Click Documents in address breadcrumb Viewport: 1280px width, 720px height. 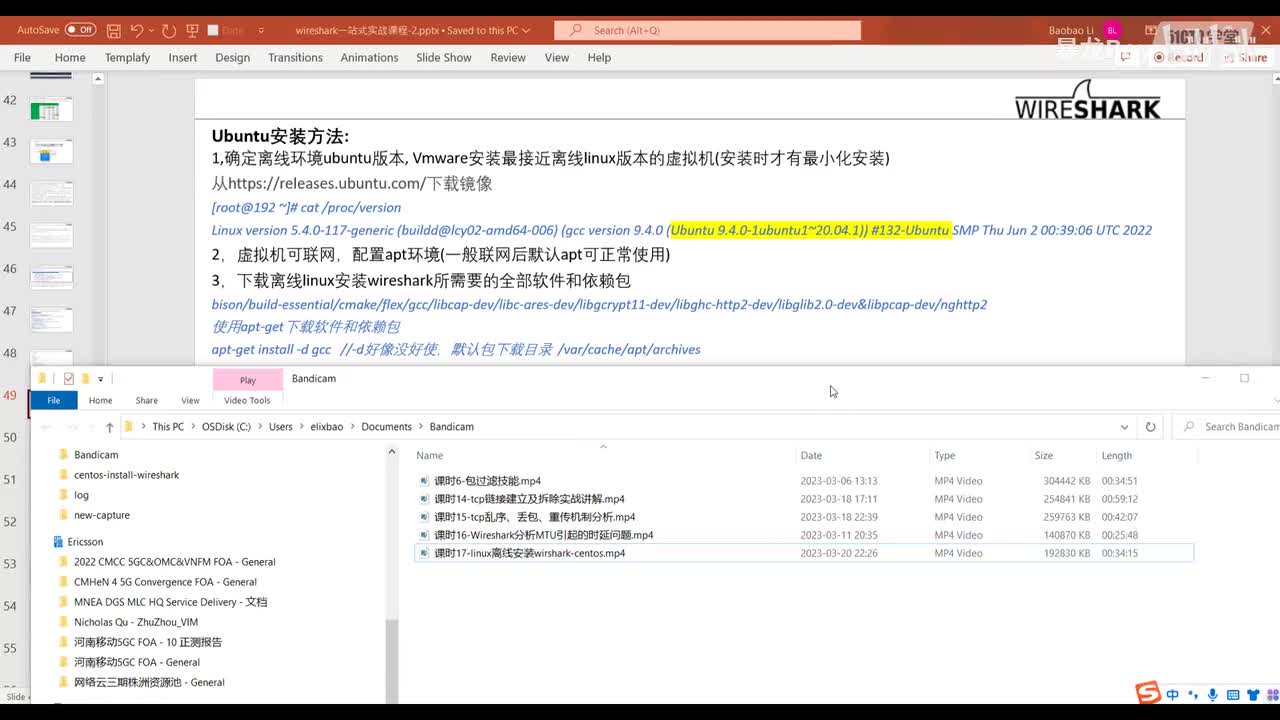point(387,427)
